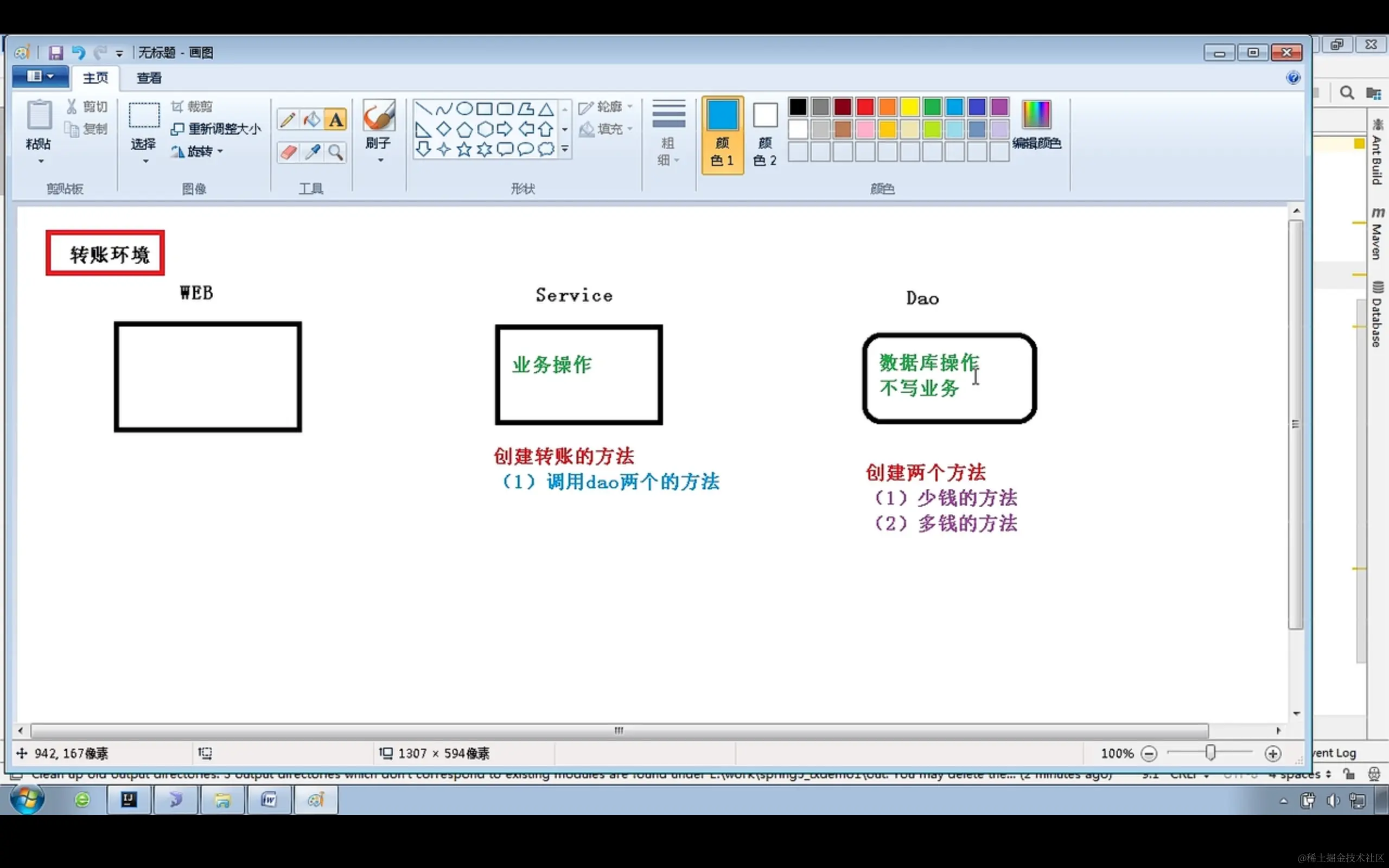Choose the five-point star shape
Screen dimensions: 1389x868
(x=464, y=150)
